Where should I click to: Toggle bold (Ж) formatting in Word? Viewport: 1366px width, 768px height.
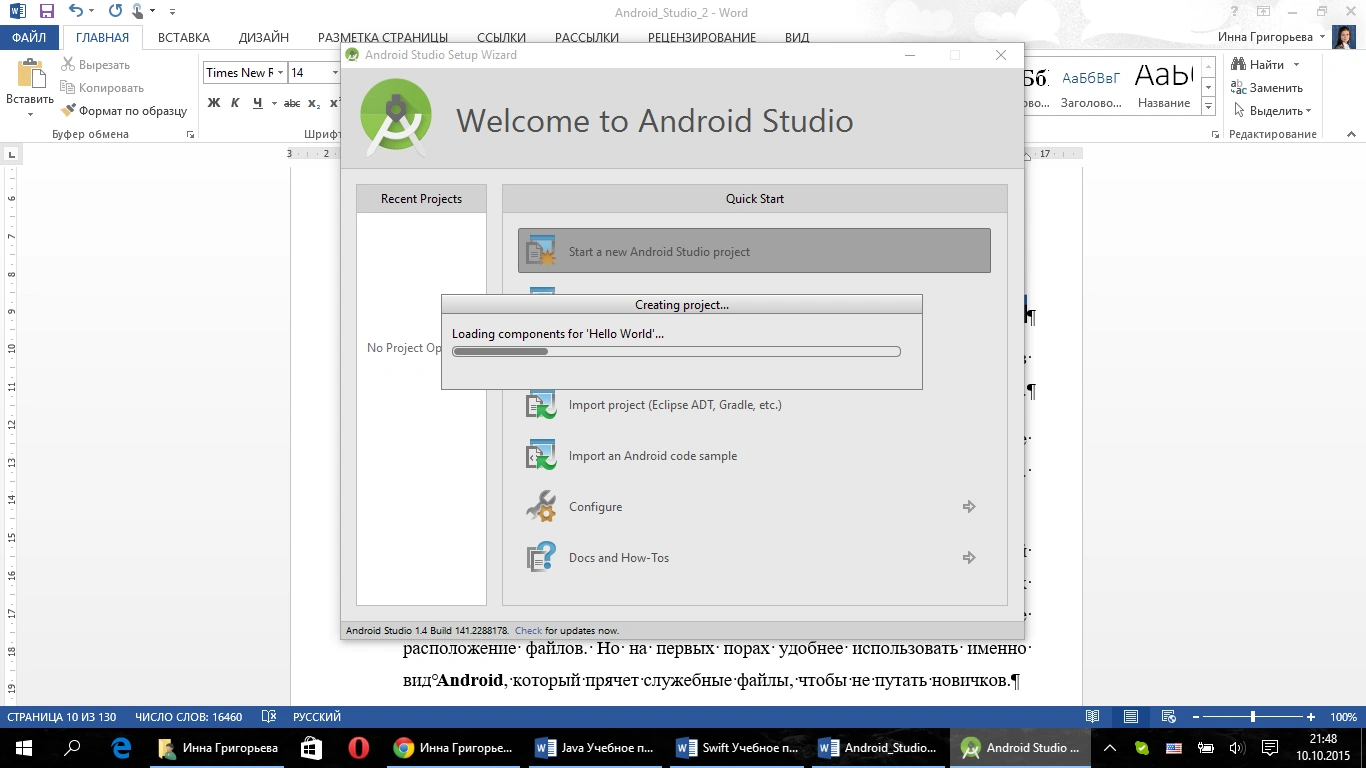coord(213,103)
